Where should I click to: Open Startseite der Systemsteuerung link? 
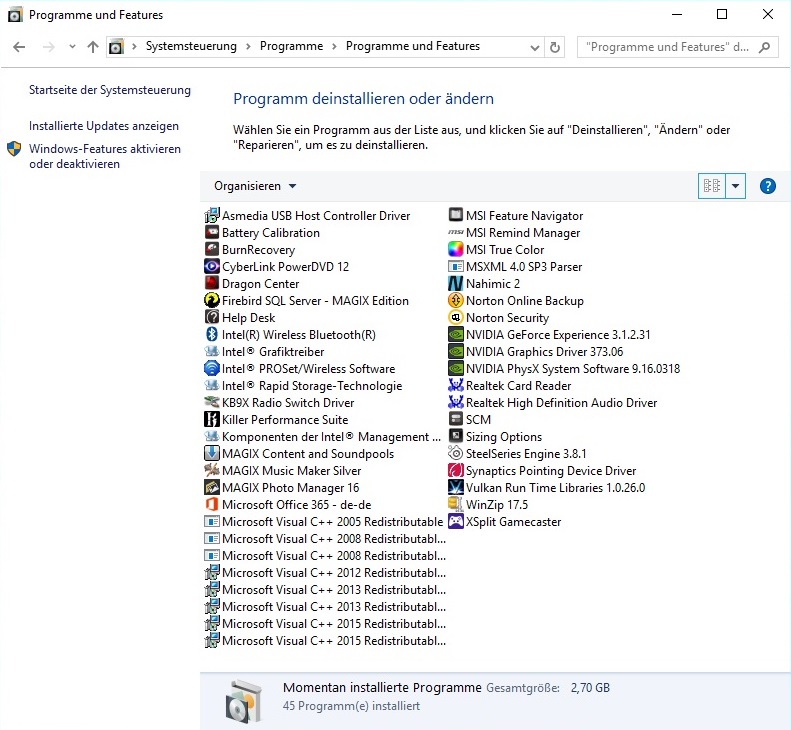(109, 90)
